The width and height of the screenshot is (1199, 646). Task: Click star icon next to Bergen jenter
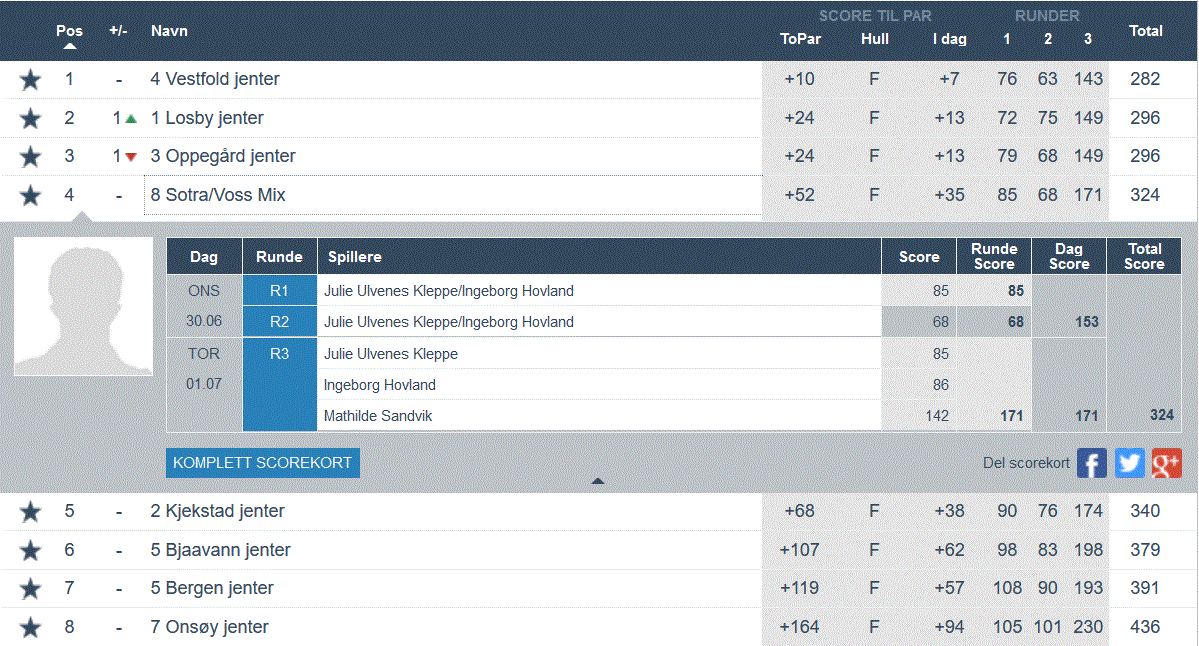pos(30,589)
